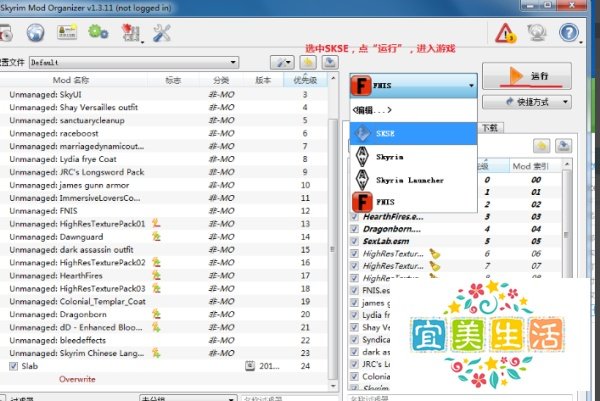
Task: Toggle the Lydia plugin checkbox
Action: pyautogui.click(x=354, y=315)
